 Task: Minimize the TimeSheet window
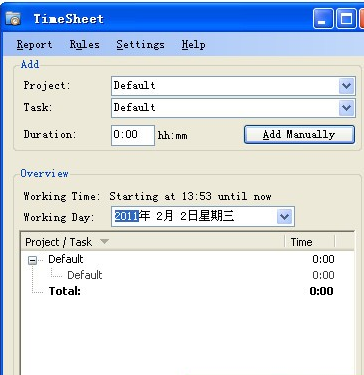coord(323,19)
